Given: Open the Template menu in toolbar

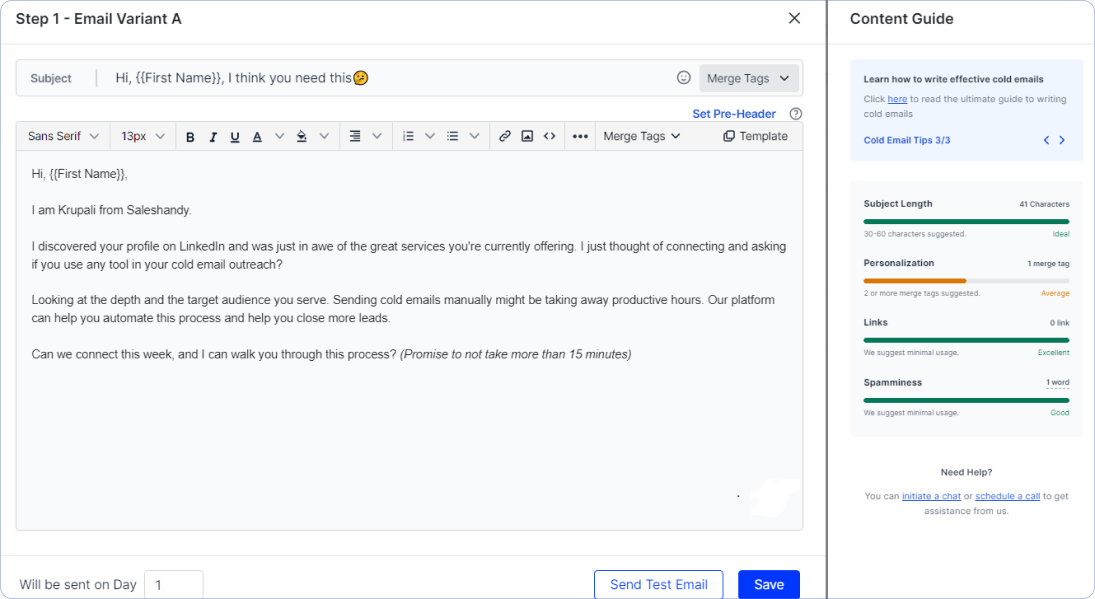Looking at the screenshot, I should pyautogui.click(x=755, y=136).
